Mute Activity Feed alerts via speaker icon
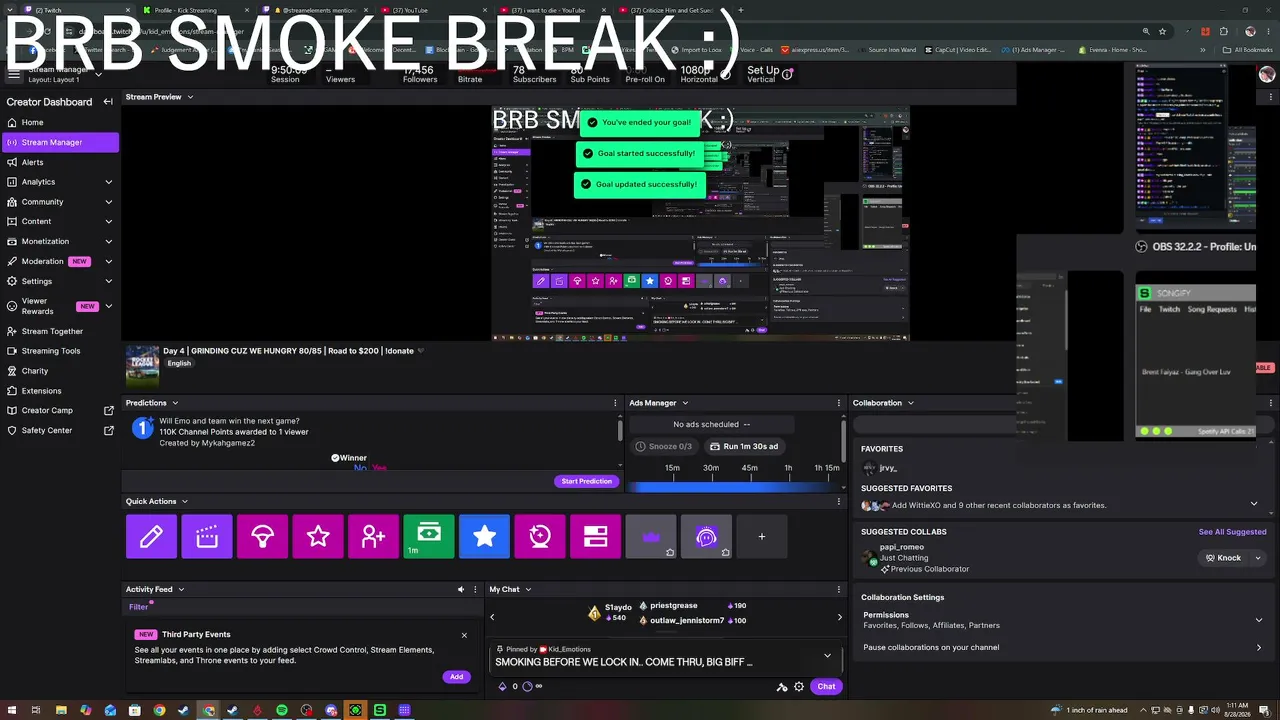The height and width of the screenshot is (720, 1280). pyautogui.click(x=461, y=590)
